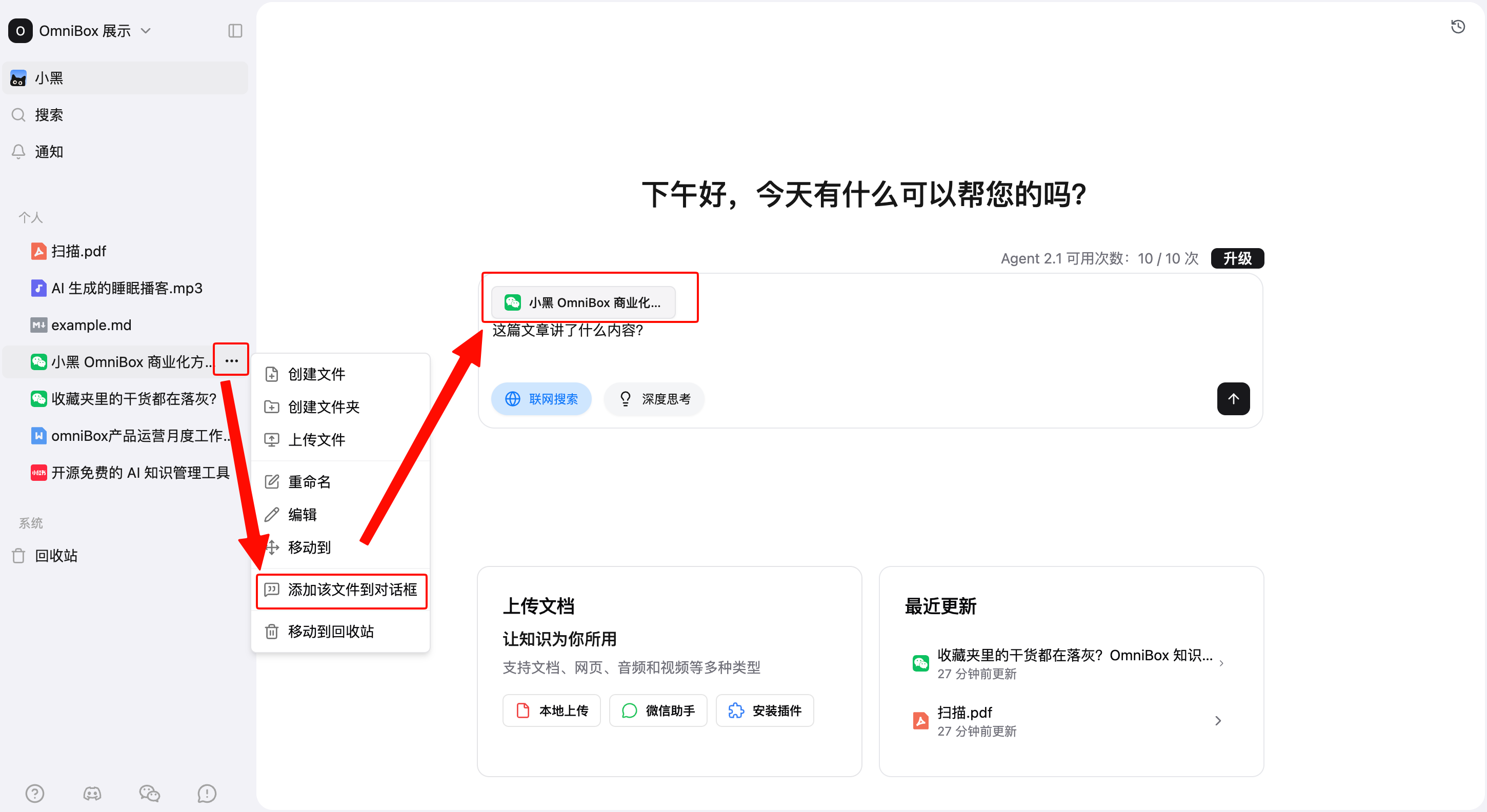Send the message with the arrow button
This screenshot has width=1487, height=812.
pos(1233,398)
